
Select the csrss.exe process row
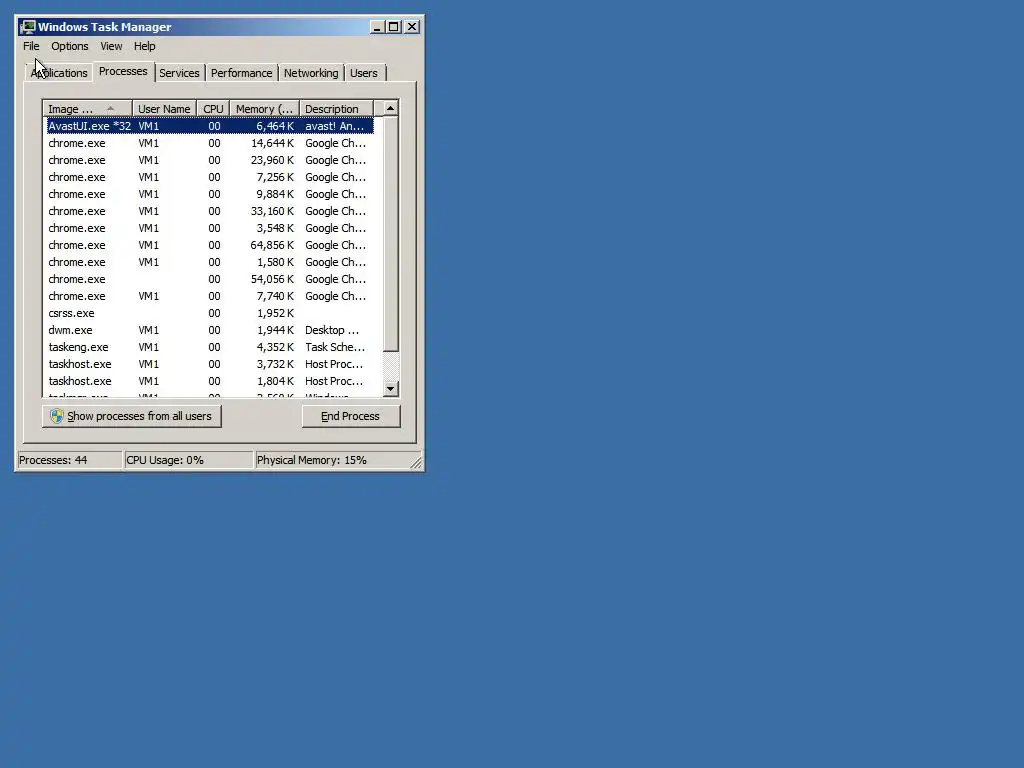tap(210, 313)
